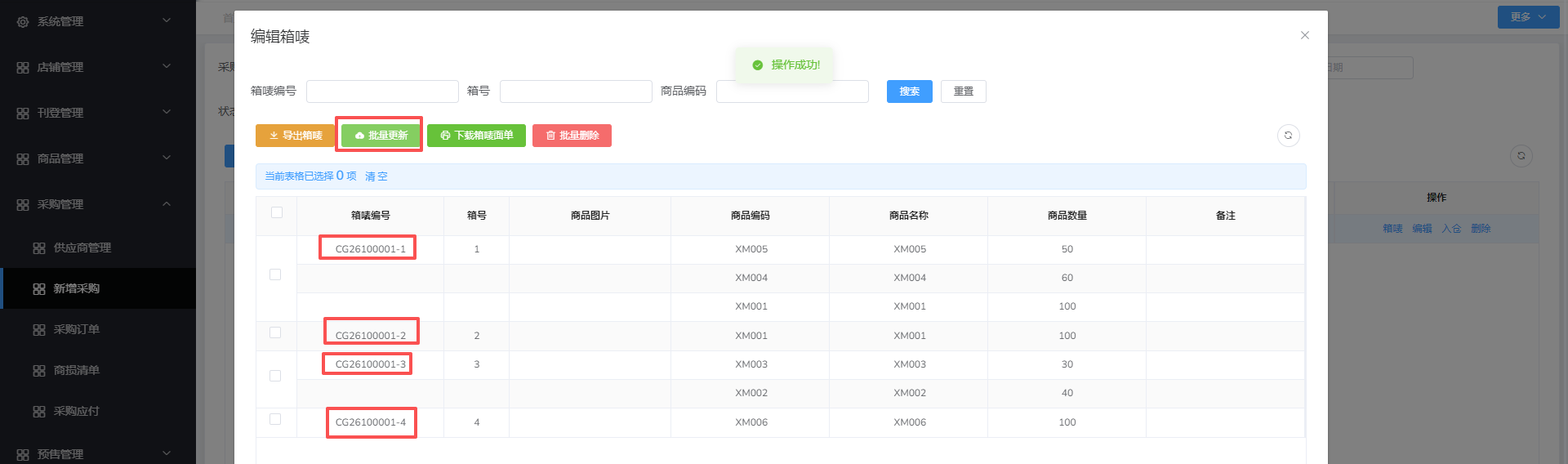Click the 系统管理 gear icon
The image size is (1568, 464).
click(23, 22)
